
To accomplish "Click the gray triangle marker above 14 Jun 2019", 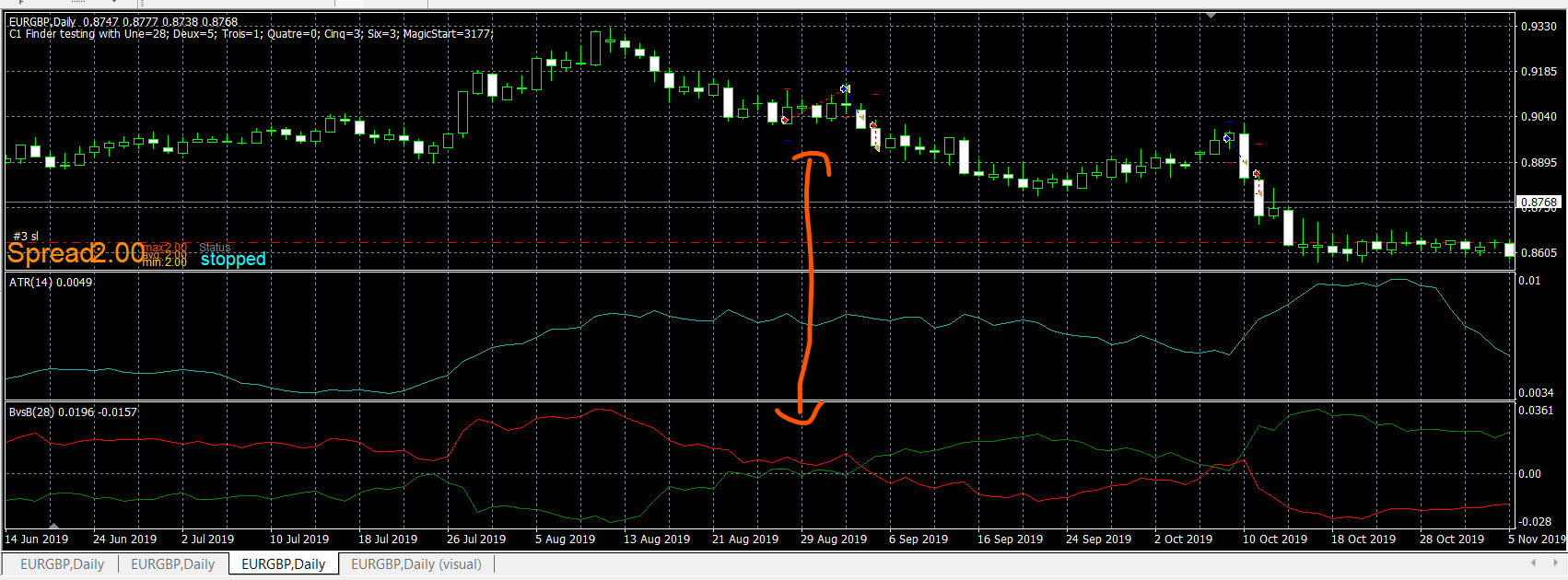I will pos(53,527).
